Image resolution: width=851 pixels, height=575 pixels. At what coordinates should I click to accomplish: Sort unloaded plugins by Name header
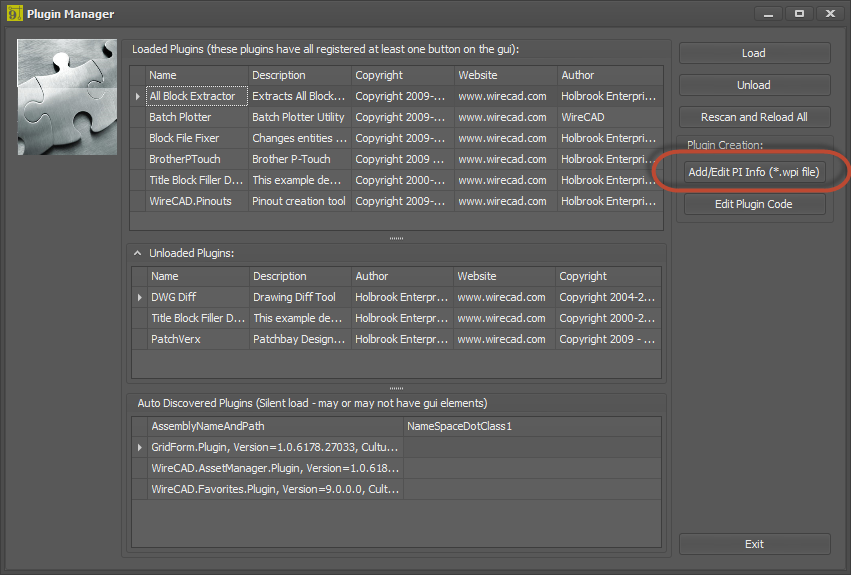[198, 276]
